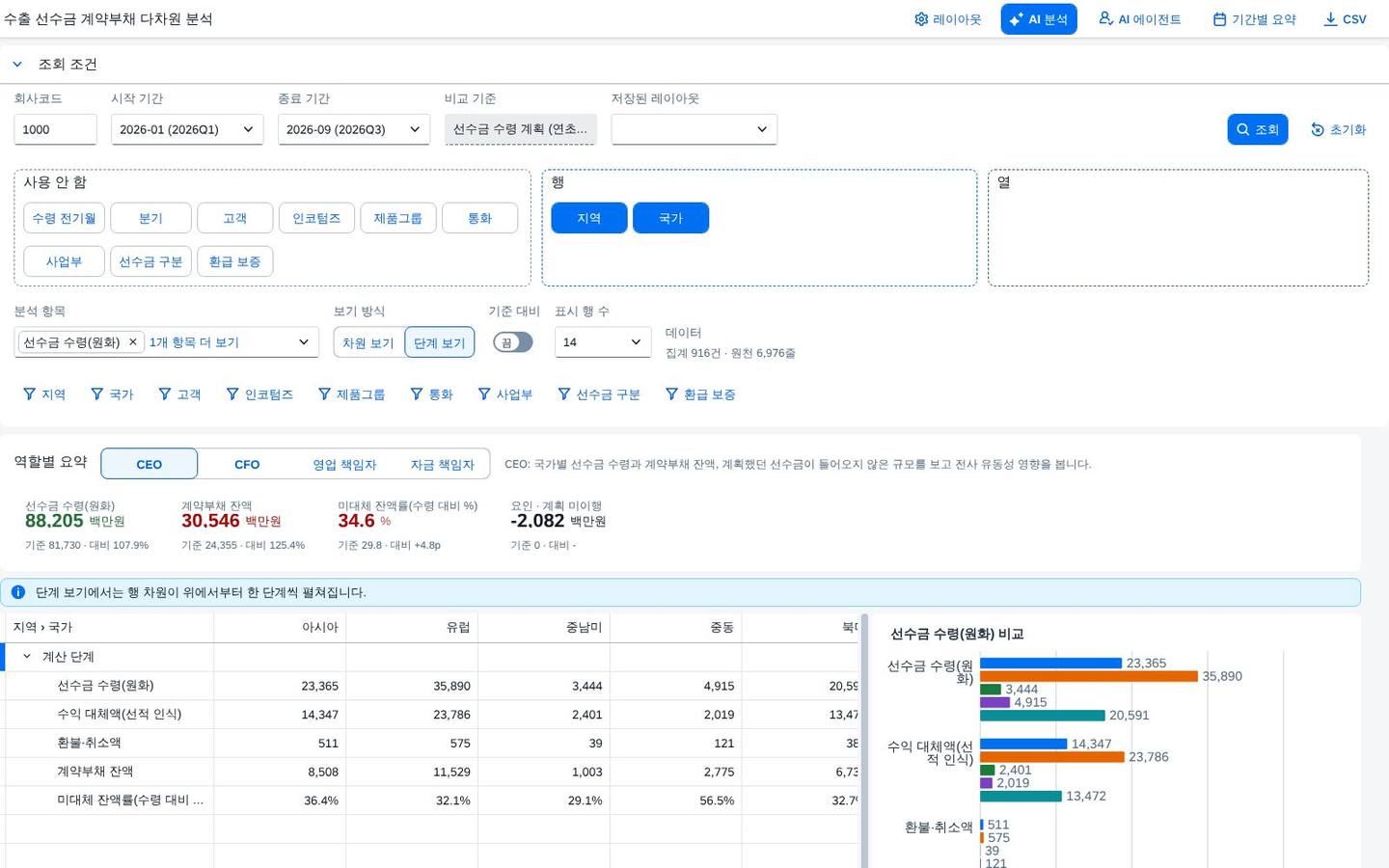
Task: Select 단계 보기 mode
Action: click(440, 342)
